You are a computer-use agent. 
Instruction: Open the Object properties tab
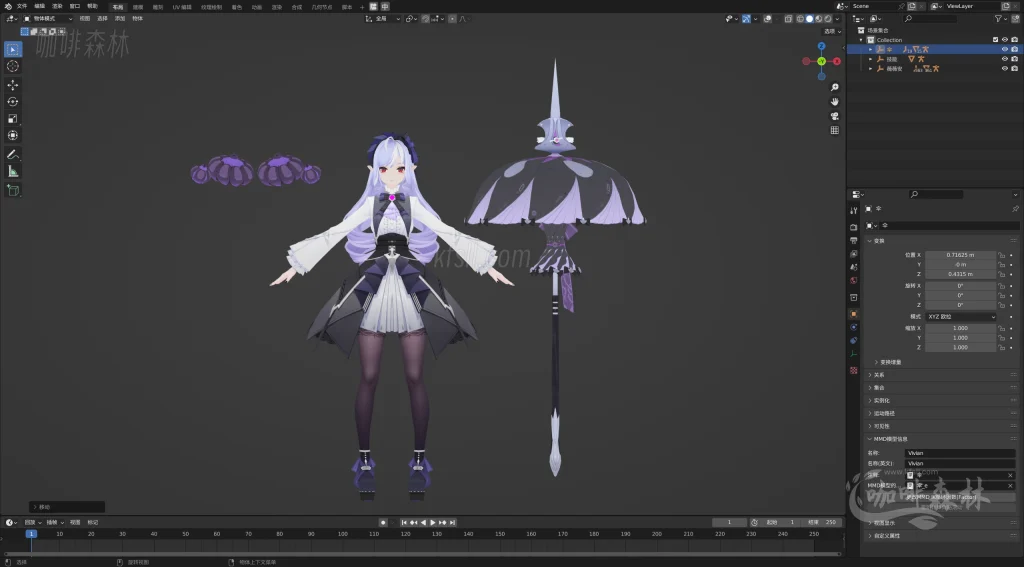pyautogui.click(x=854, y=314)
